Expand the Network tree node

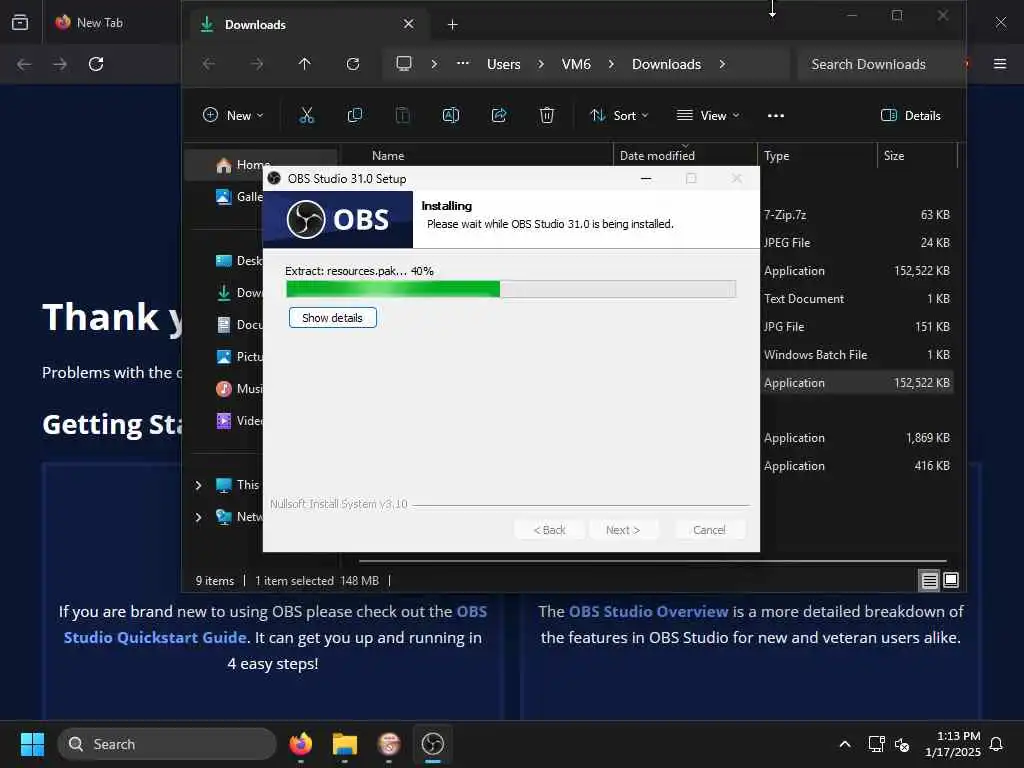coord(199,517)
